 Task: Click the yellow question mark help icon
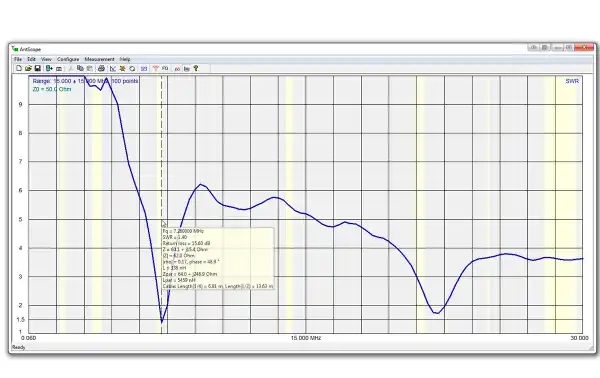click(x=196, y=68)
